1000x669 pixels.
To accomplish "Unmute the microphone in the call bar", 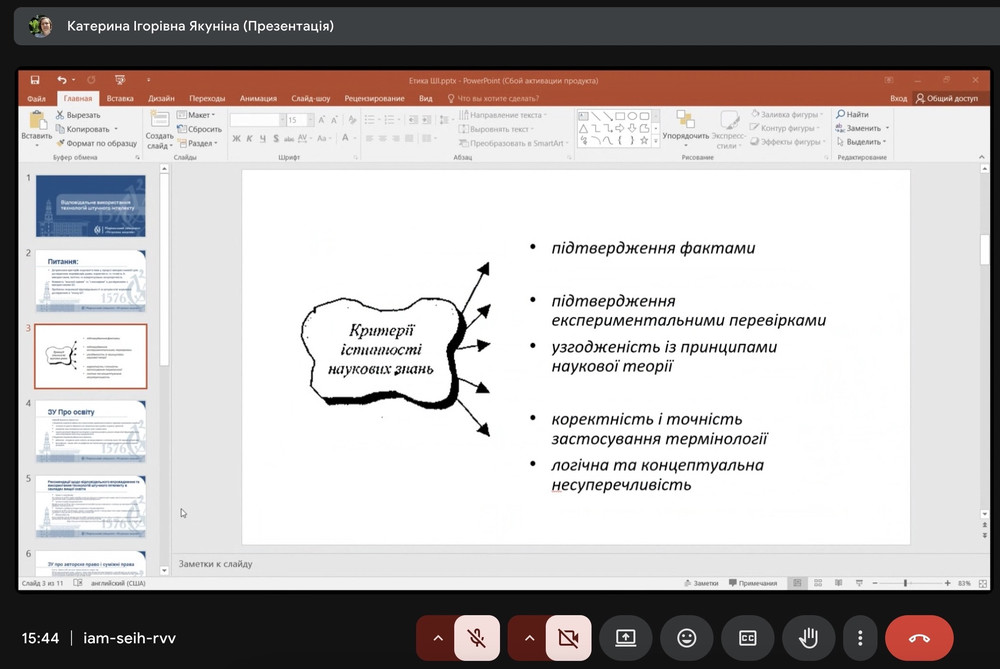I will (x=477, y=638).
